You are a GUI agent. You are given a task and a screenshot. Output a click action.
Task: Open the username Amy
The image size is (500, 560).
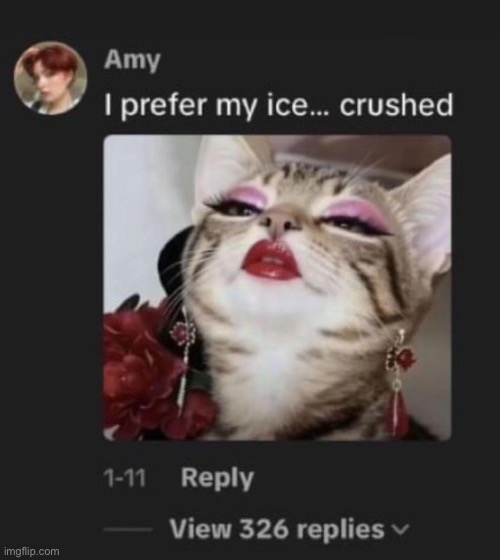(x=132, y=60)
